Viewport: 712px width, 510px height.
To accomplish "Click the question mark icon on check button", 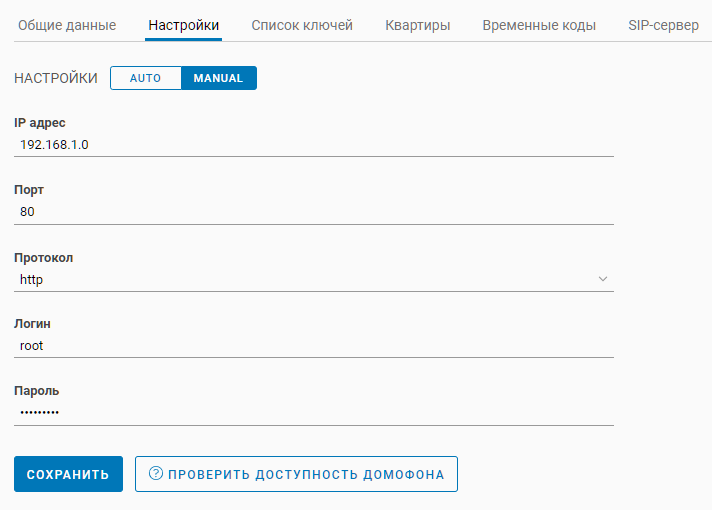I will click(155, 474).
